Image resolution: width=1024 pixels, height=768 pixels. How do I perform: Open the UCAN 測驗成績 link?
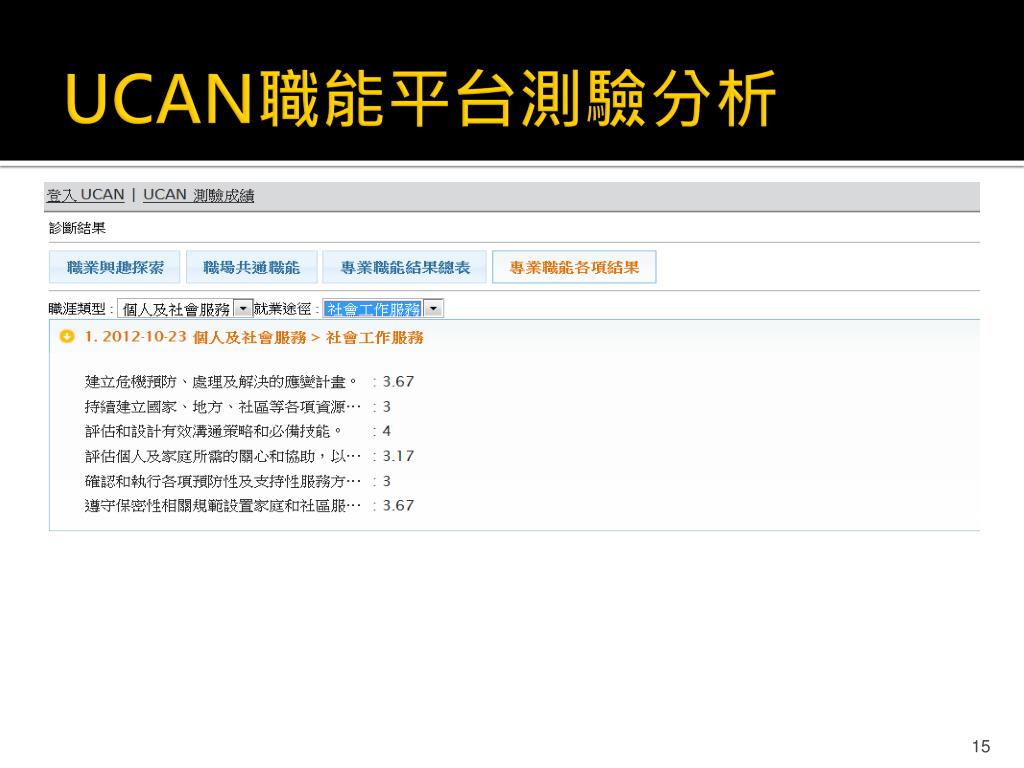(199, 195)
